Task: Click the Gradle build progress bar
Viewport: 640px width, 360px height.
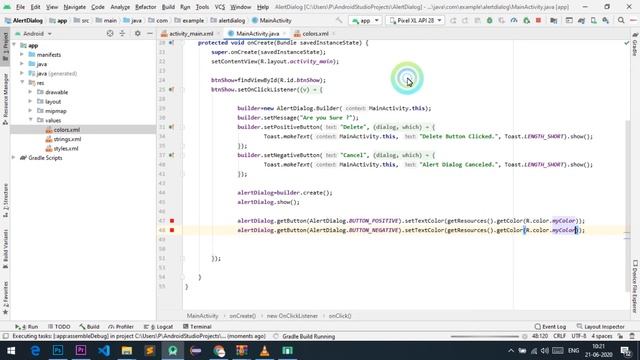Action: 484,337
